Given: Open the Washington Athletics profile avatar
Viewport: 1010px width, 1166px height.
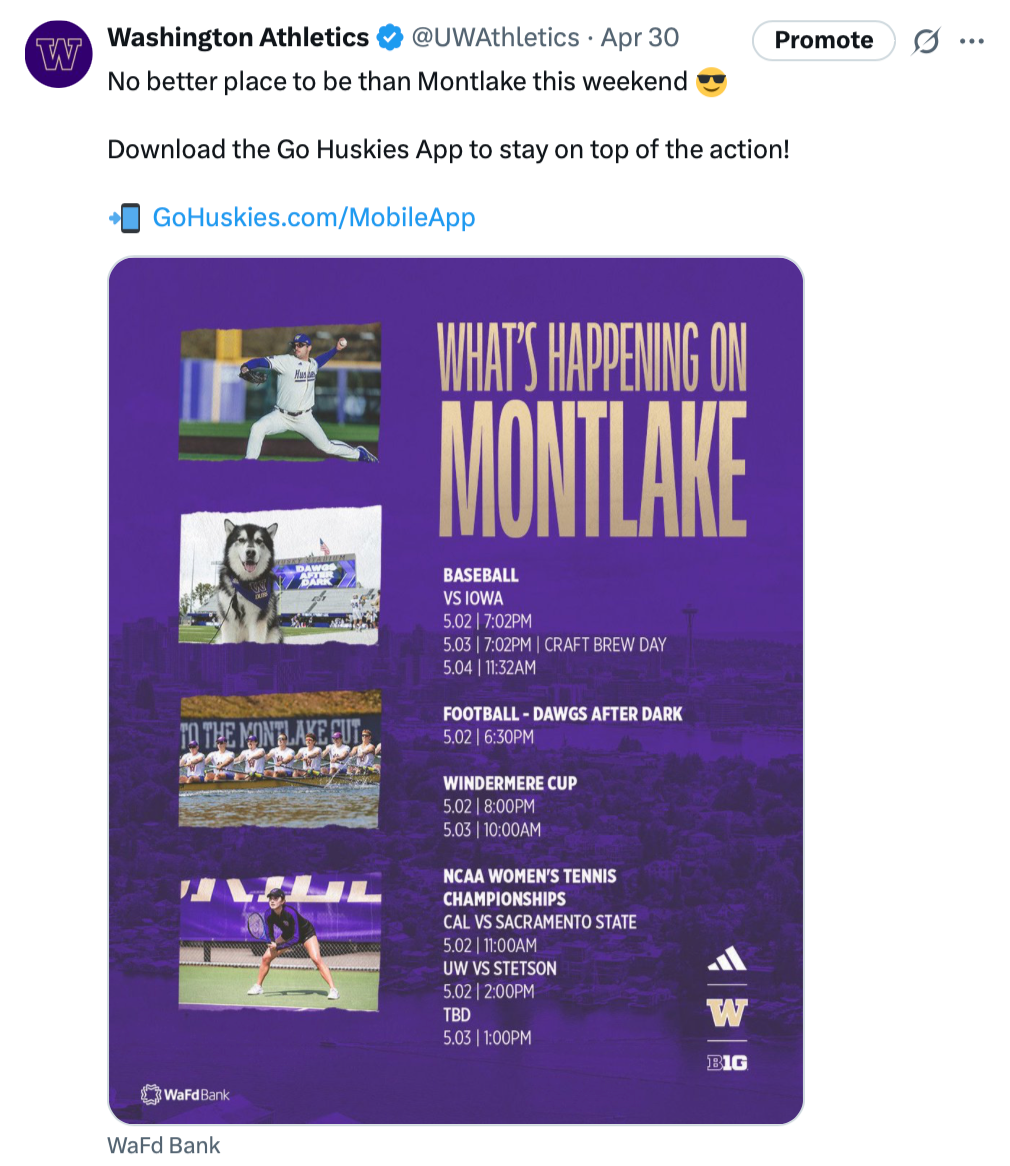Looking at the screenshot, I should coord(59,54).
